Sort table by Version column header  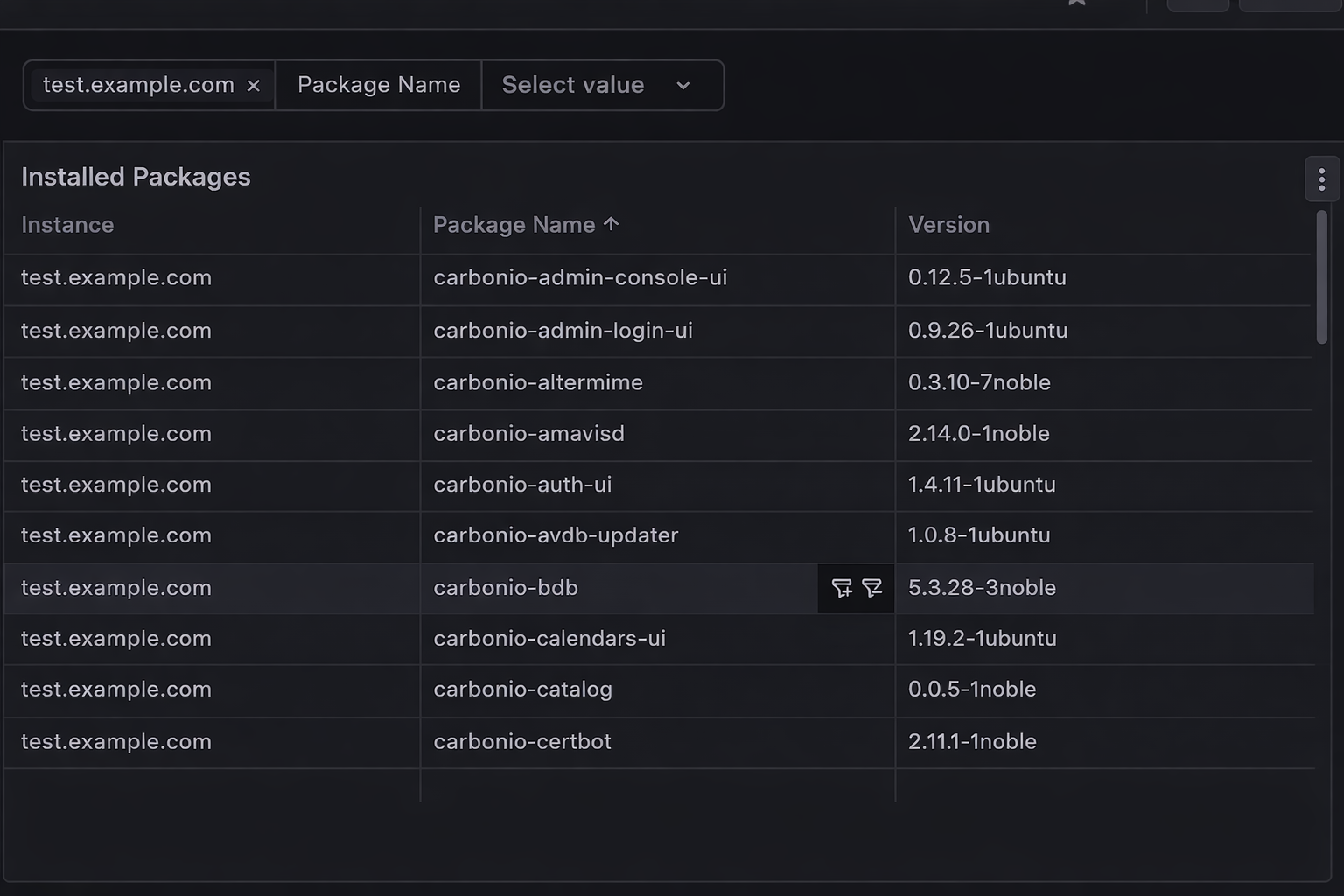point(948,225)
